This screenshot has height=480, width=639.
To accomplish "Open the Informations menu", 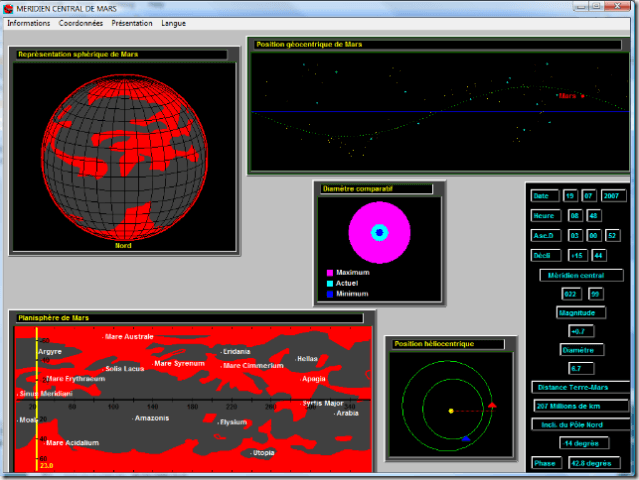I will click(28, 22).
